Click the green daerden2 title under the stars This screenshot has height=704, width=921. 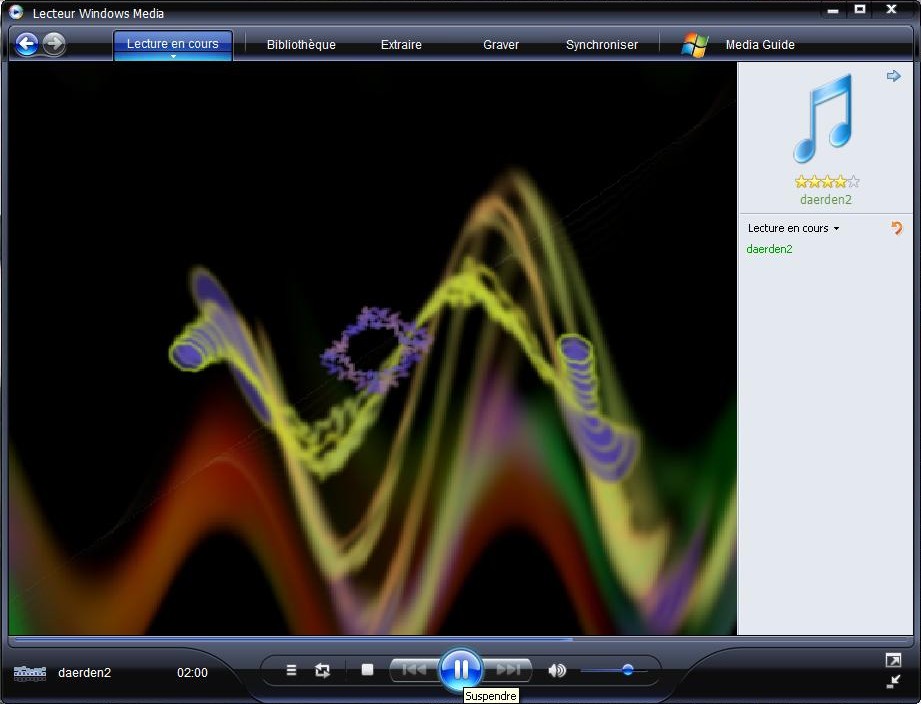click(x=825, y=200)
